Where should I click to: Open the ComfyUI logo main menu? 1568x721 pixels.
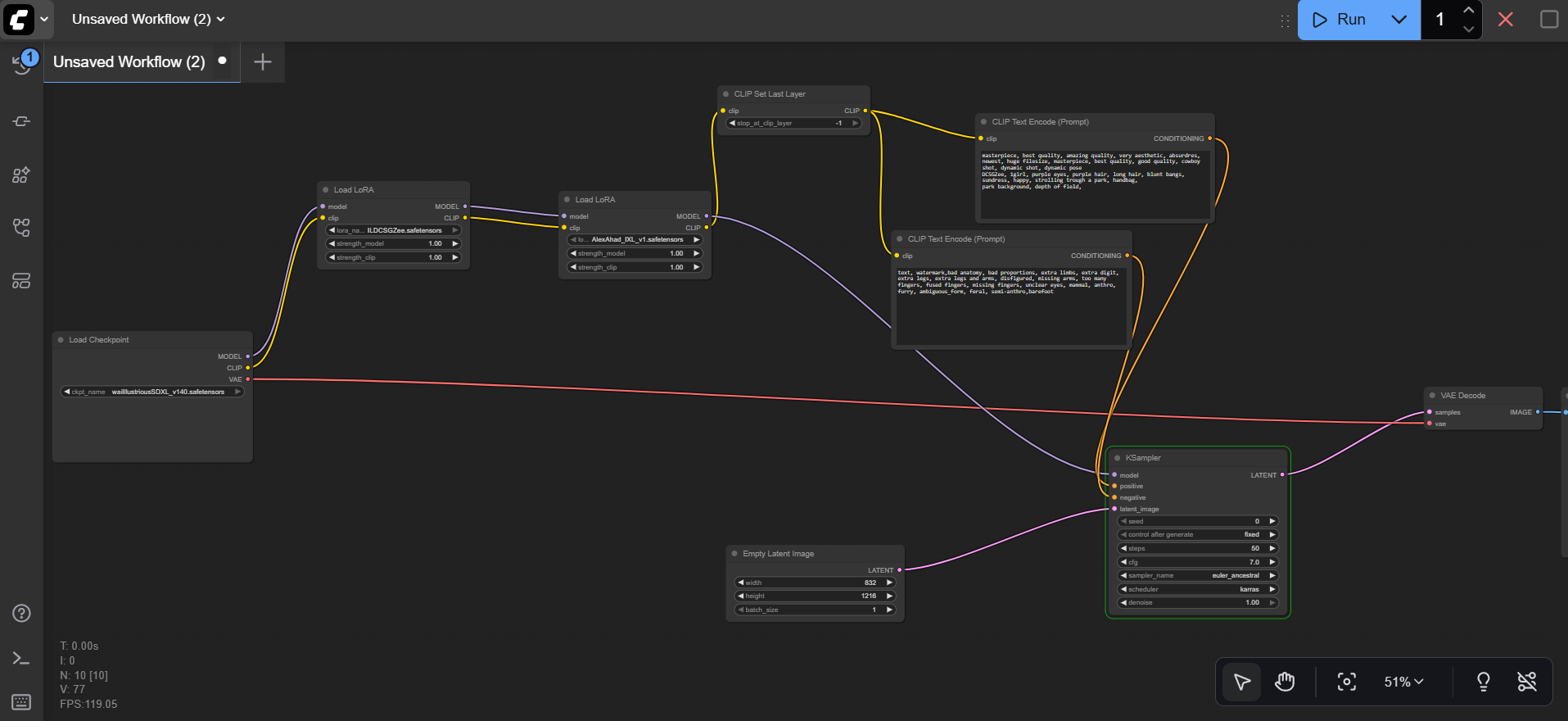(x=20, y=20)
